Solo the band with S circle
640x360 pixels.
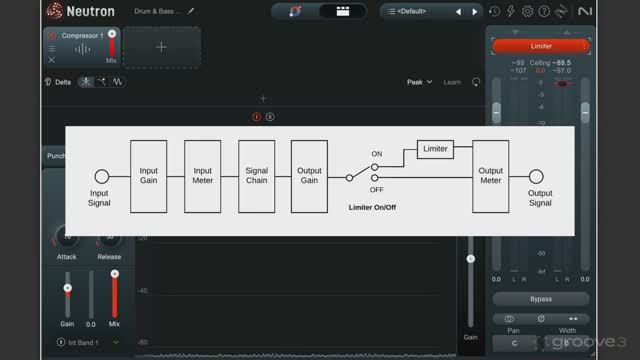pyautogui.click(x=270, y=117)
